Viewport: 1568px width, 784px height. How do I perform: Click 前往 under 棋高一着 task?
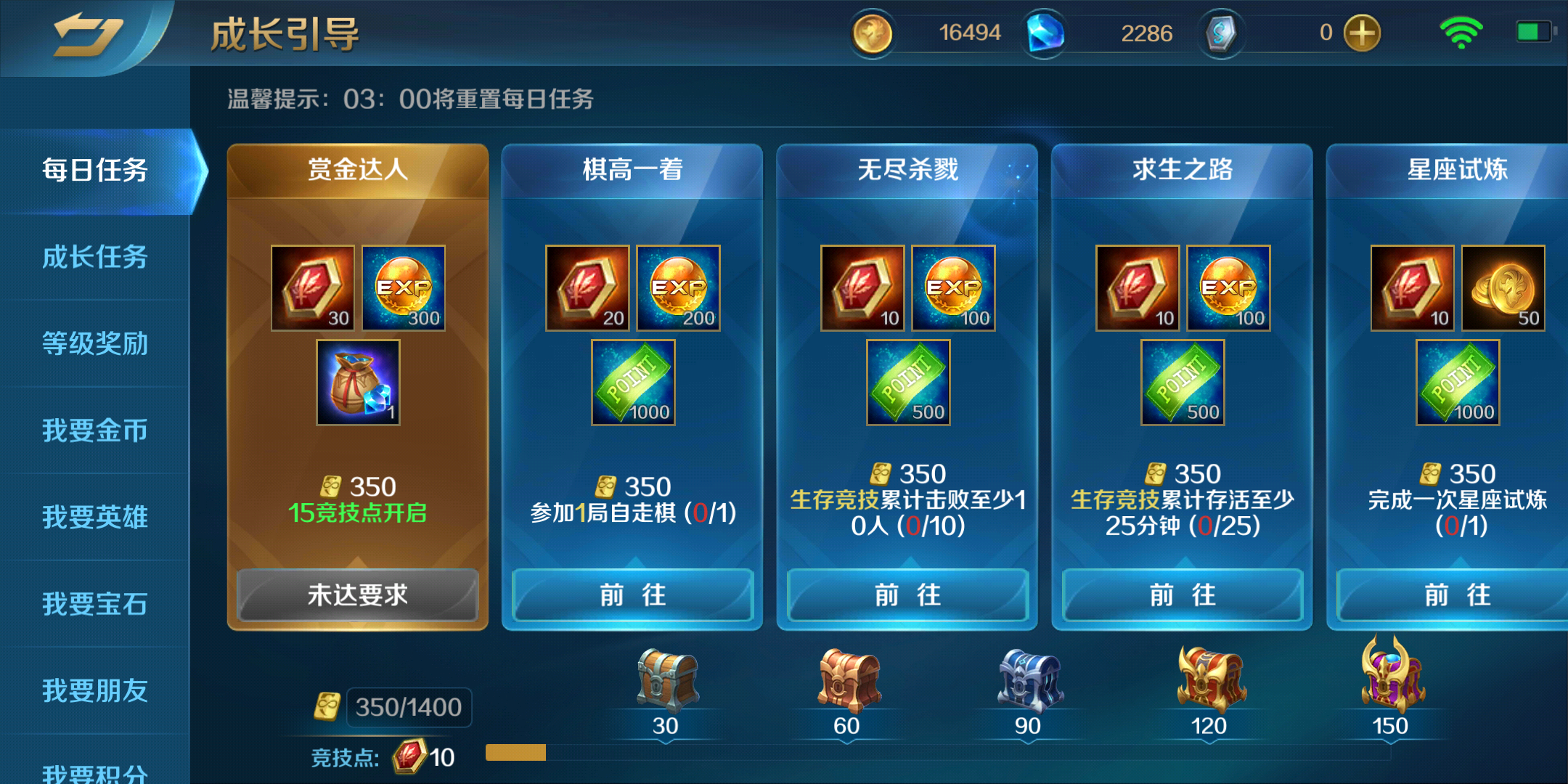[x=633, y=595]
